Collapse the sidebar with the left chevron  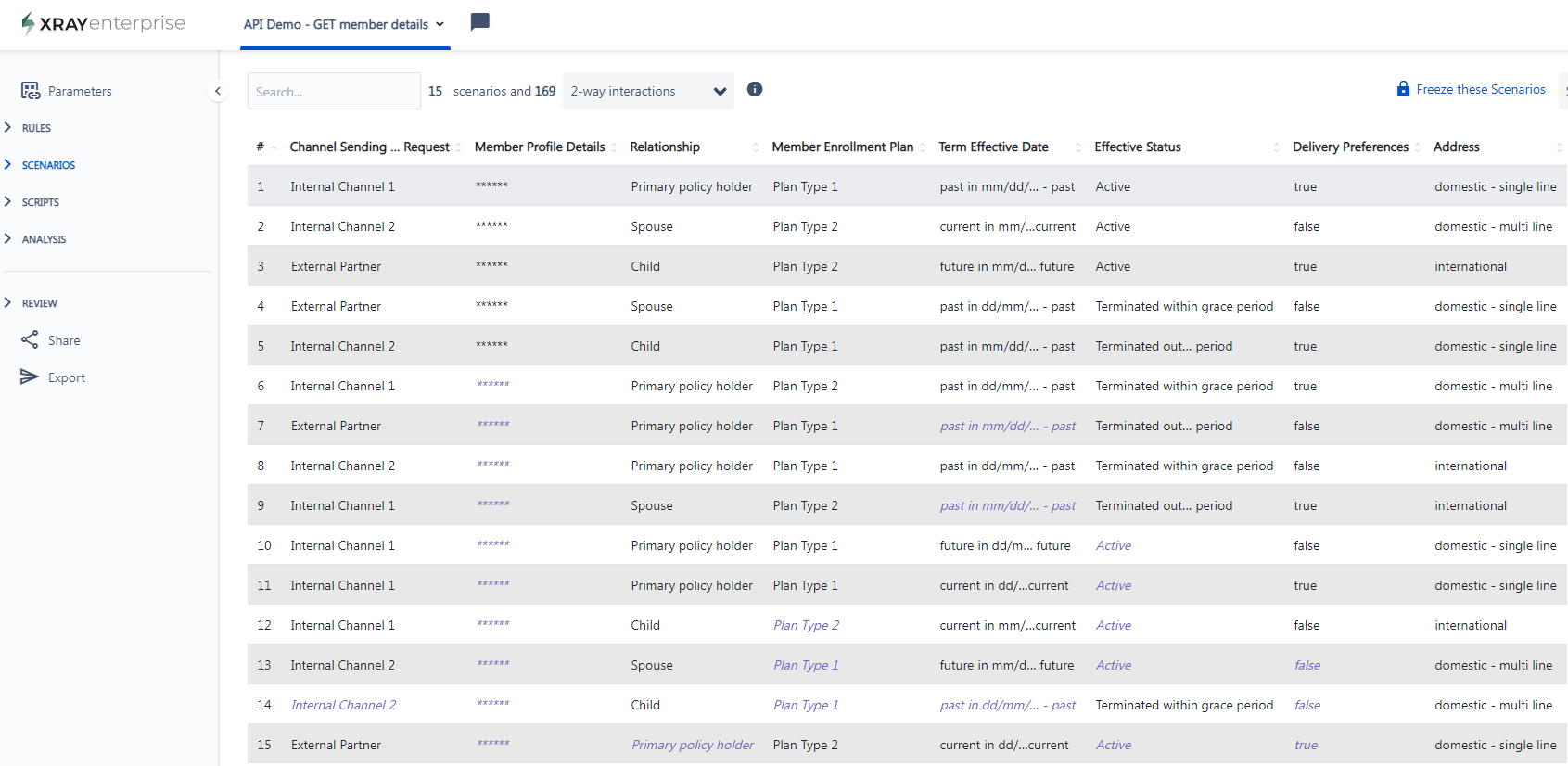(x=217, y=91)
